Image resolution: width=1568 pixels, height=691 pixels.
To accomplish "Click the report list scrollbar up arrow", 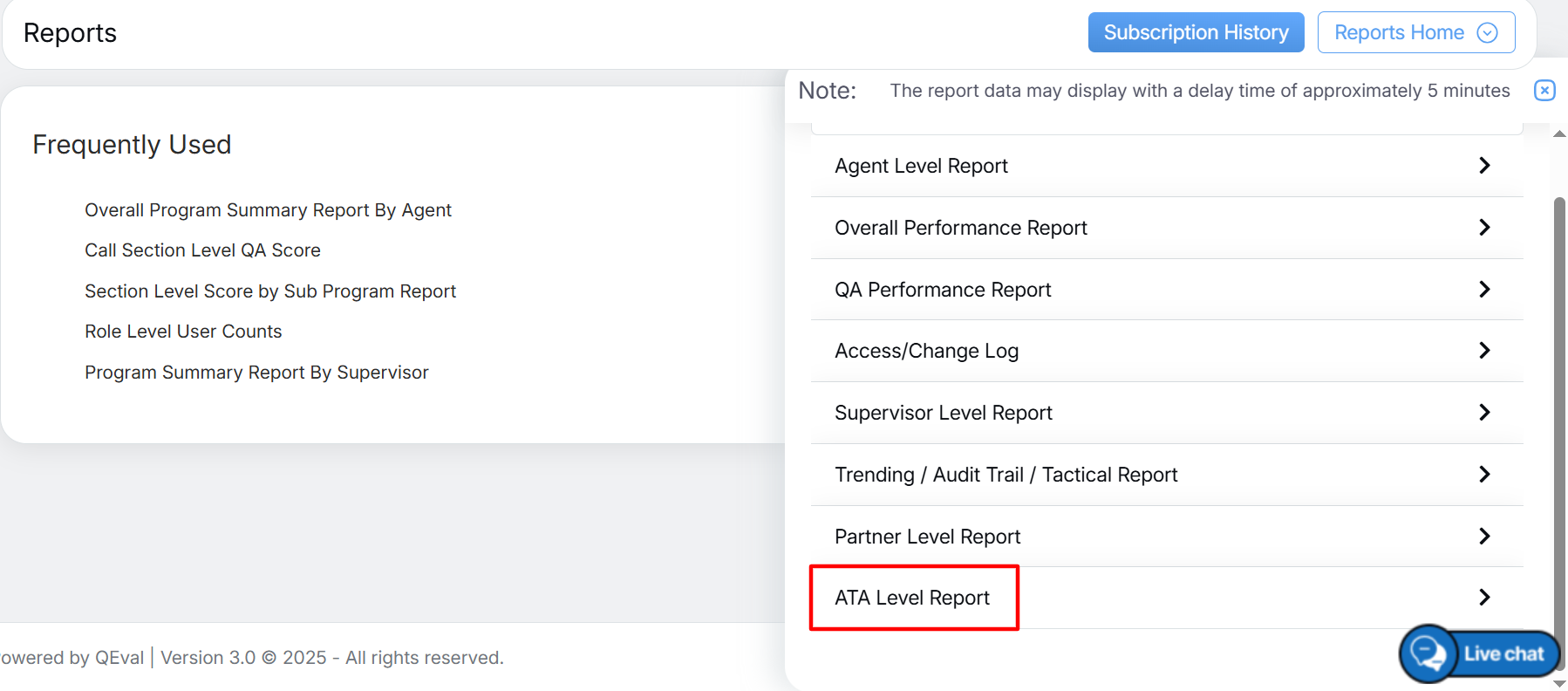I will (1559, 134).
